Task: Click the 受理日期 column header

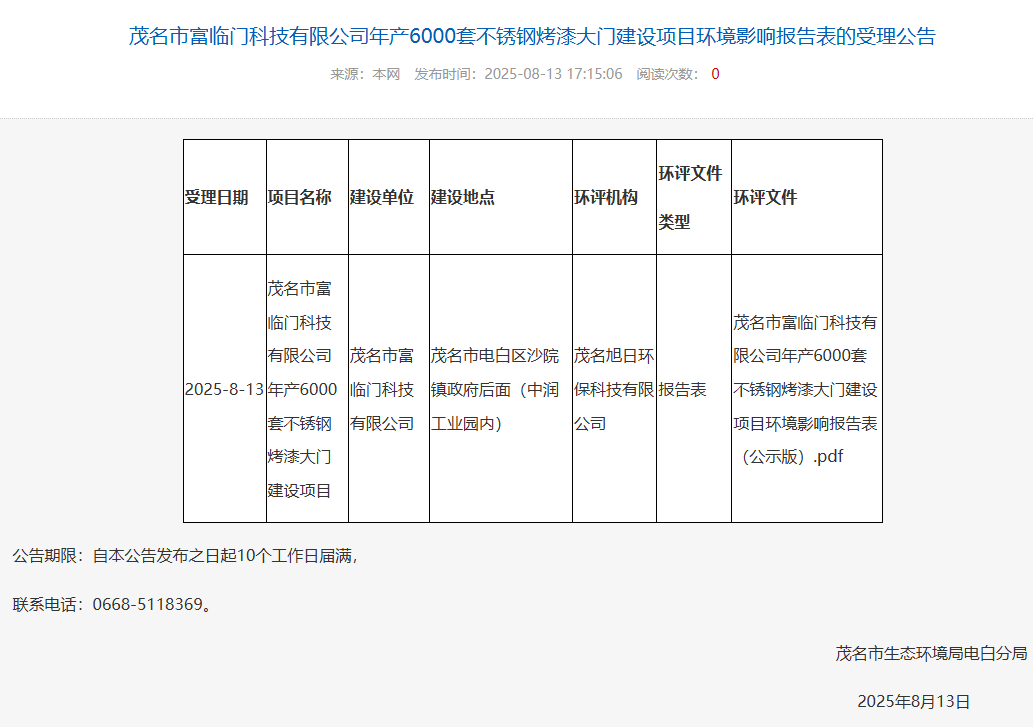Action: 217,197
